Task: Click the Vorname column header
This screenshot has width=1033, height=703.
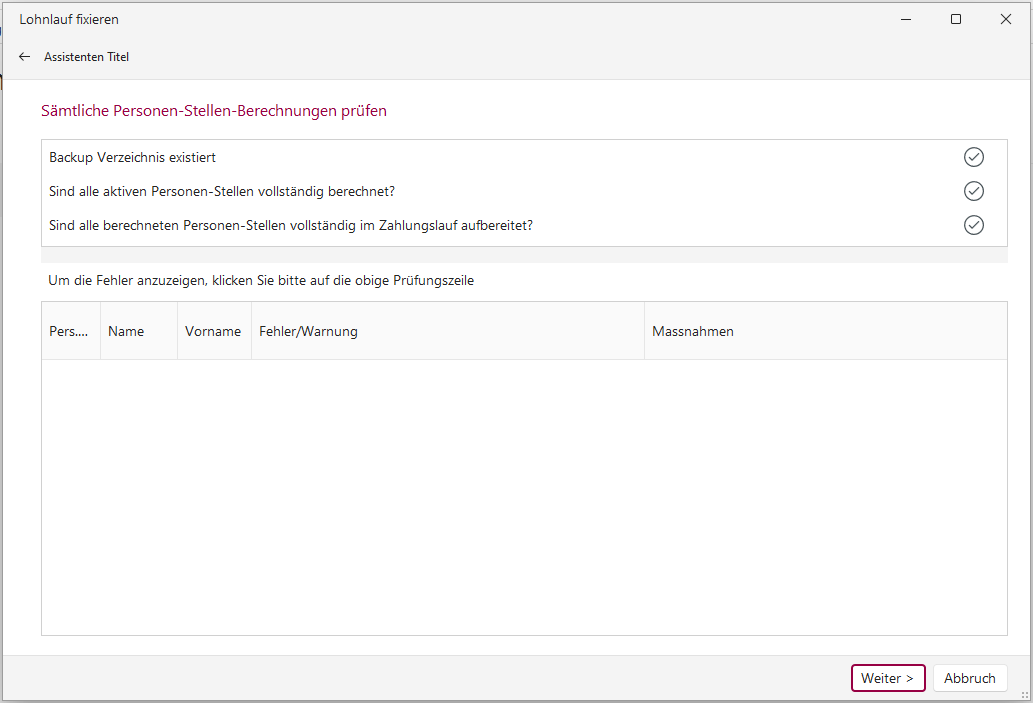Action: (213, 331)
